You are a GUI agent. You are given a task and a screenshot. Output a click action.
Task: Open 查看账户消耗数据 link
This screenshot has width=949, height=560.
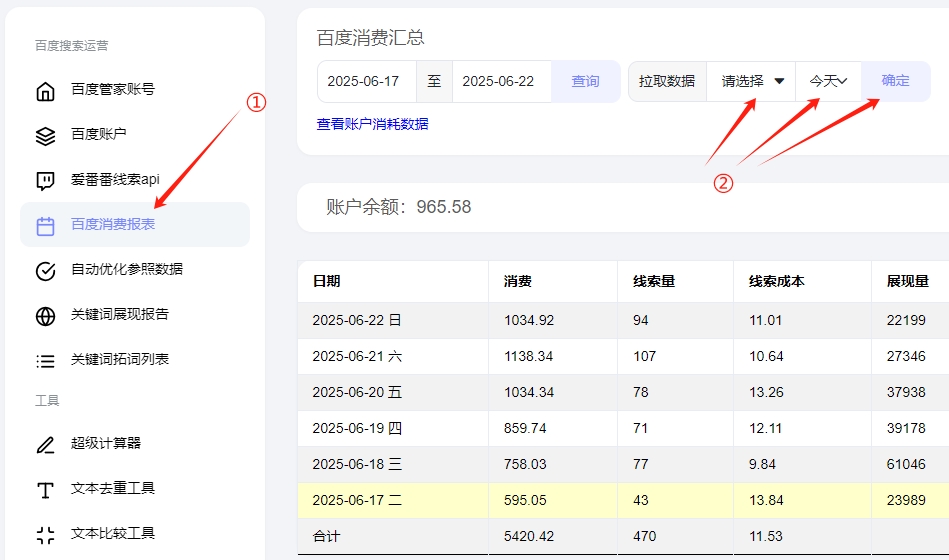point(372,124)
